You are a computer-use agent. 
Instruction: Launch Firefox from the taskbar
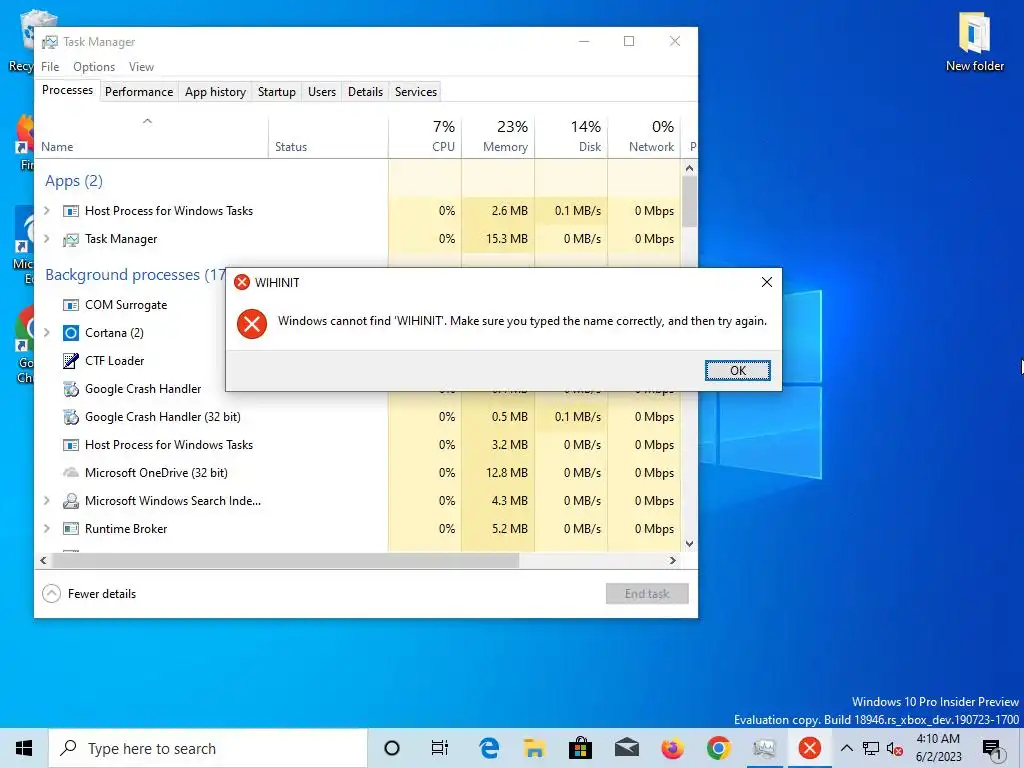[x=672, y=748]
